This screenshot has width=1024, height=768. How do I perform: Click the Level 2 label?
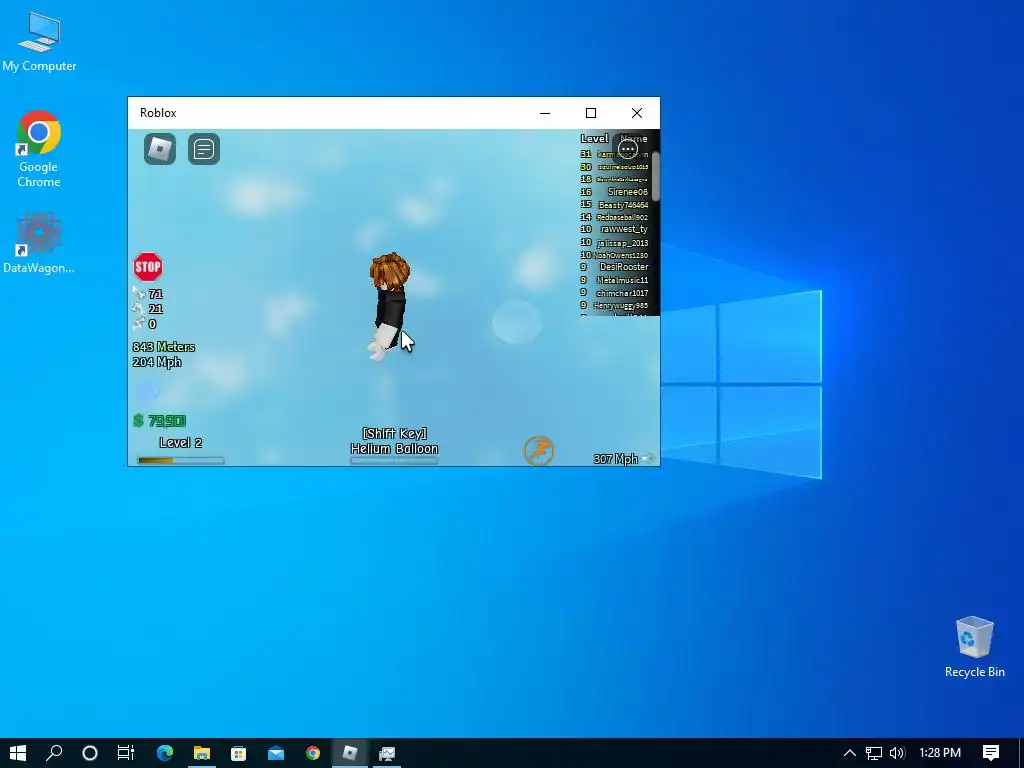click(181, 443)
